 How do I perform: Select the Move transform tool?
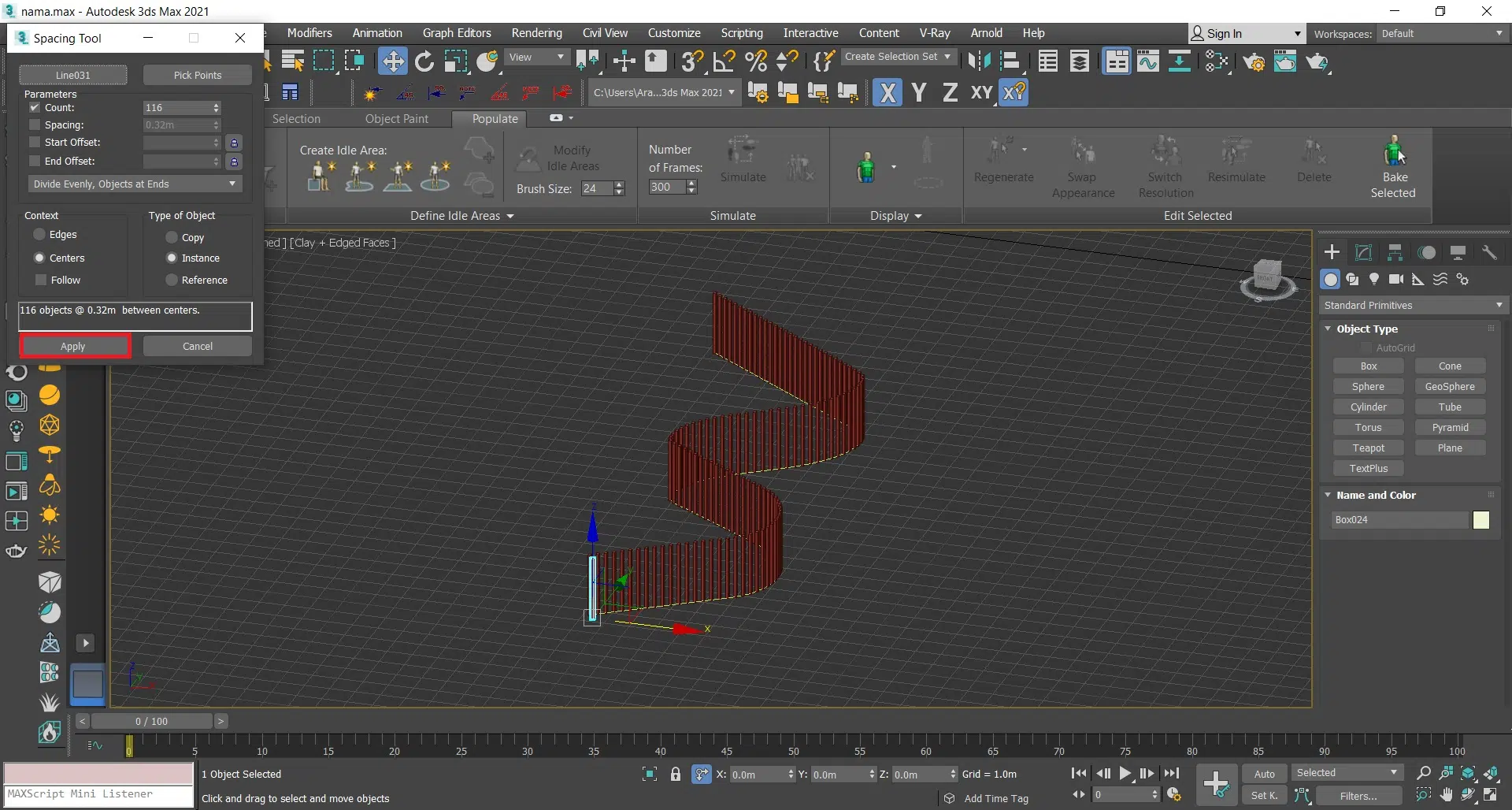click(x=392, y=61)
